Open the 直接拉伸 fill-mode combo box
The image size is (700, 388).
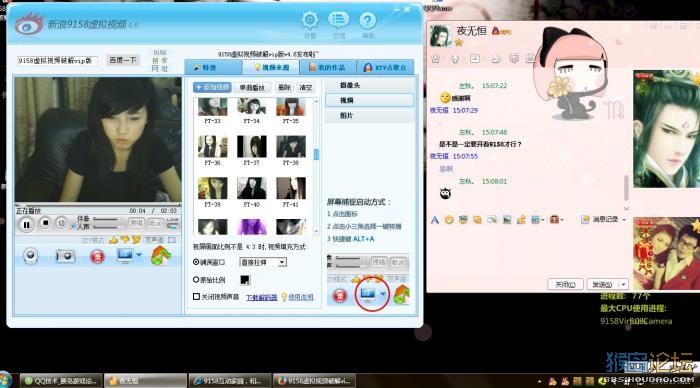[x=263, y=262]
